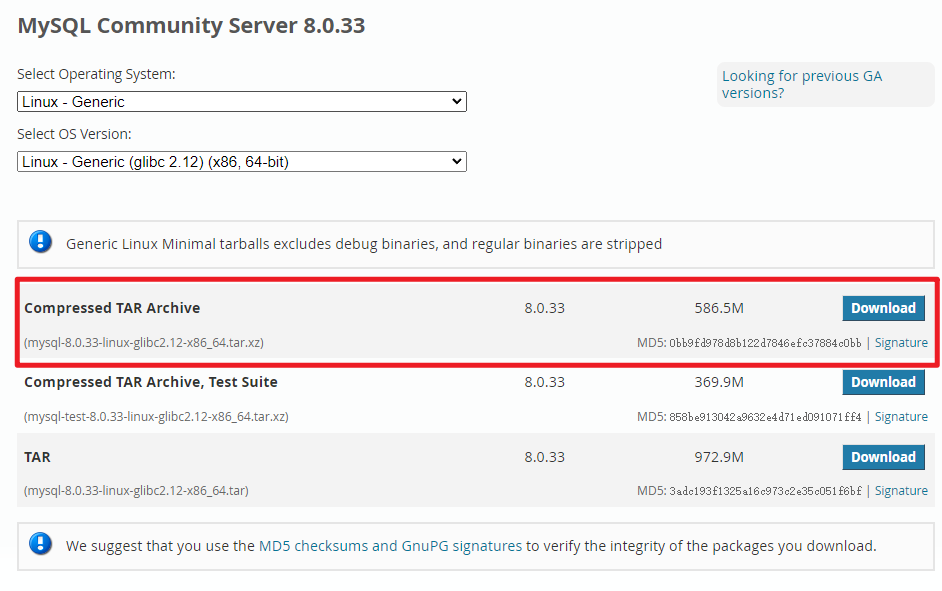Download the Compressed TAR Archive, Test Suite
This screenshot has height=591, width=942.
(883, 382)
